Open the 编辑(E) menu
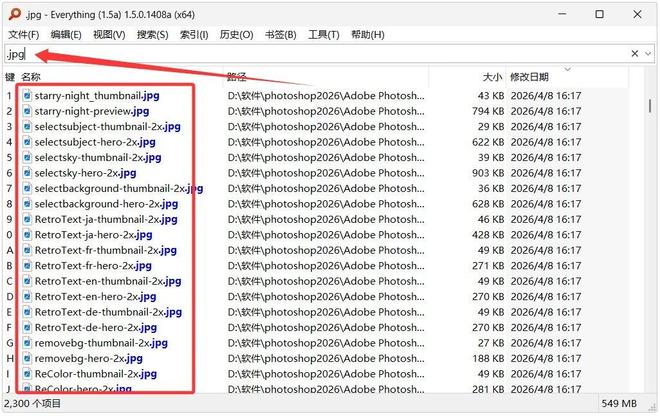This screenshot has height=416, width=660. click(66, 35)
